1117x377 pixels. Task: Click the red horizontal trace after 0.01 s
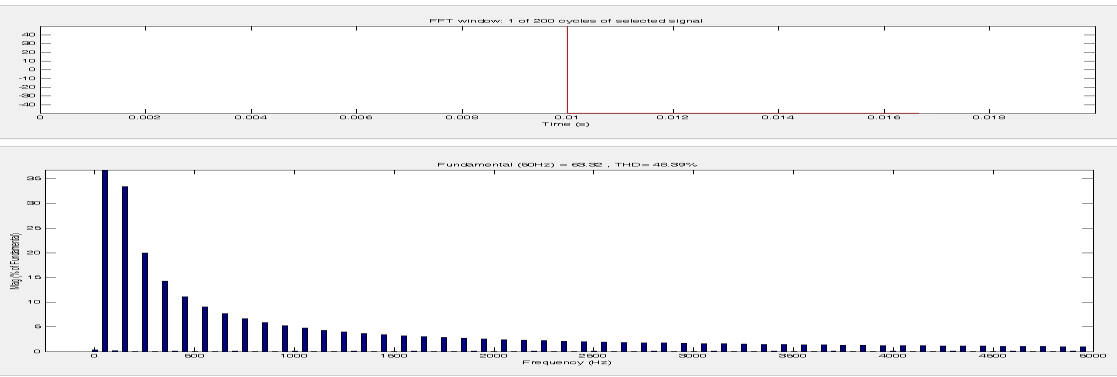coord(743,113)
